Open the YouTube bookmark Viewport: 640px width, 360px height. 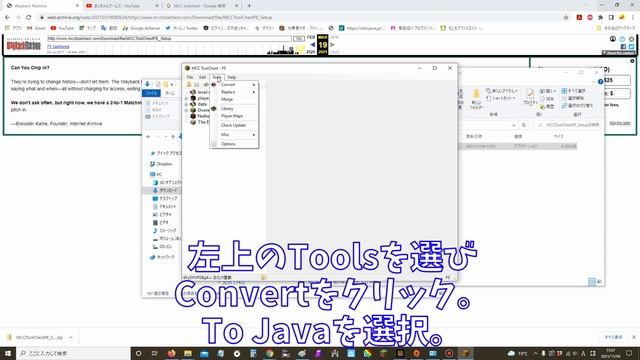tap(62, 28)
